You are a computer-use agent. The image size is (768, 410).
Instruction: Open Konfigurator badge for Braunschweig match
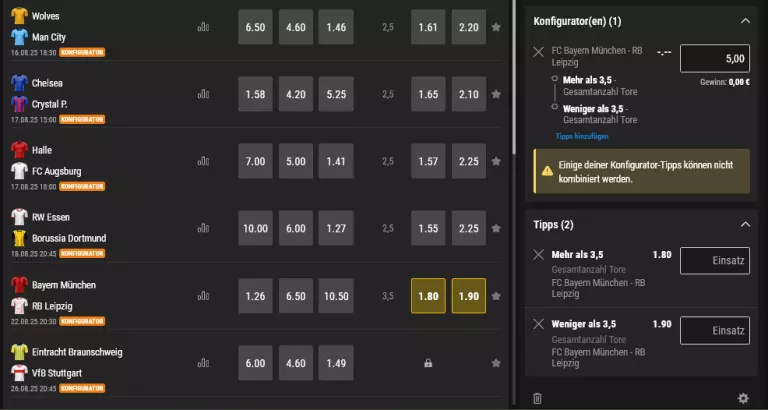[x=82, y=388]
